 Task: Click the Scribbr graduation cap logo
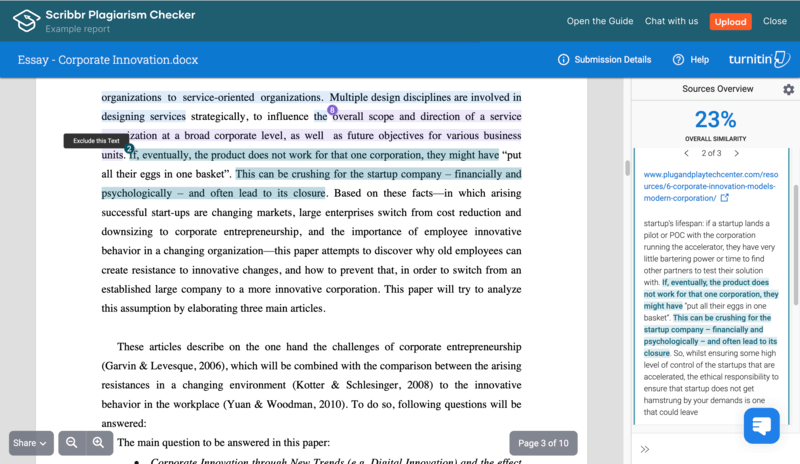(26, 21)
